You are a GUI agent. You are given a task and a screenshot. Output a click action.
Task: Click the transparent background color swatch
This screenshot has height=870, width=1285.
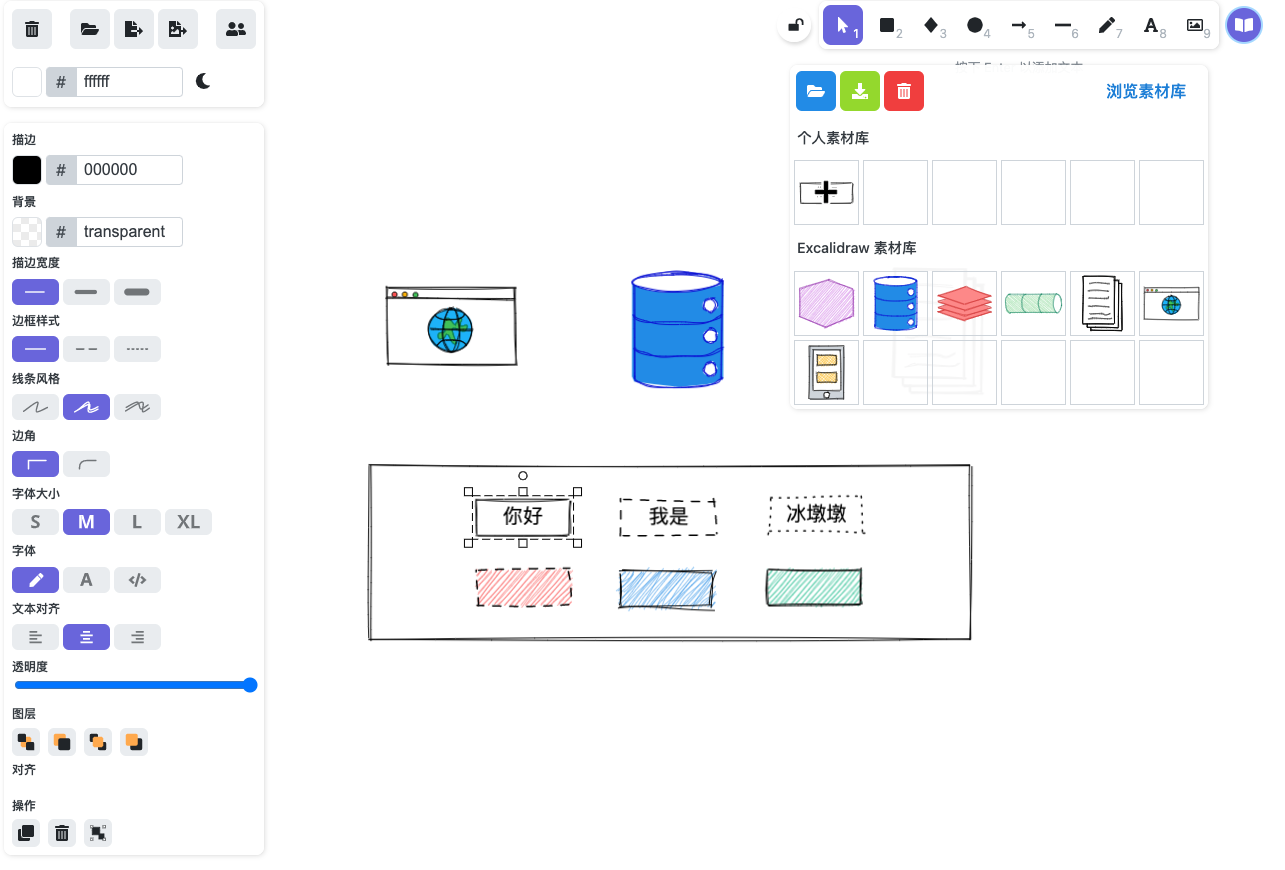pos(27,232)
